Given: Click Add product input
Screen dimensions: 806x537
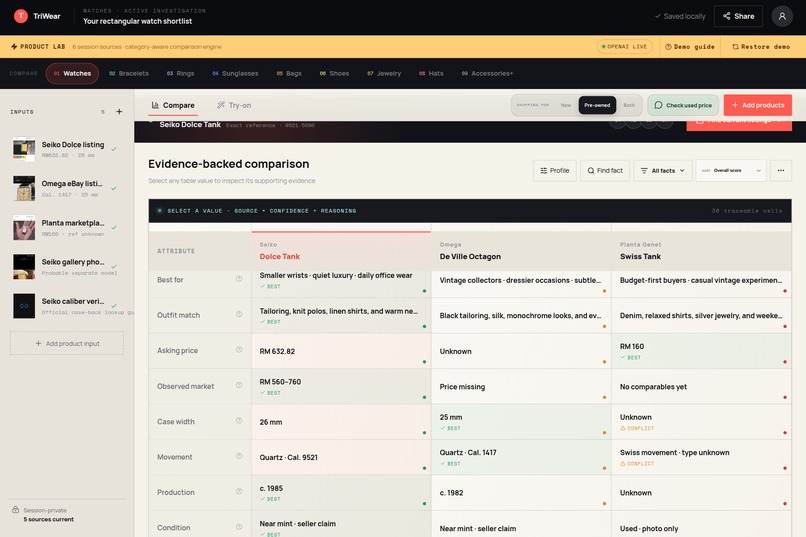Looking at the screenshot, I should (67, 343).
